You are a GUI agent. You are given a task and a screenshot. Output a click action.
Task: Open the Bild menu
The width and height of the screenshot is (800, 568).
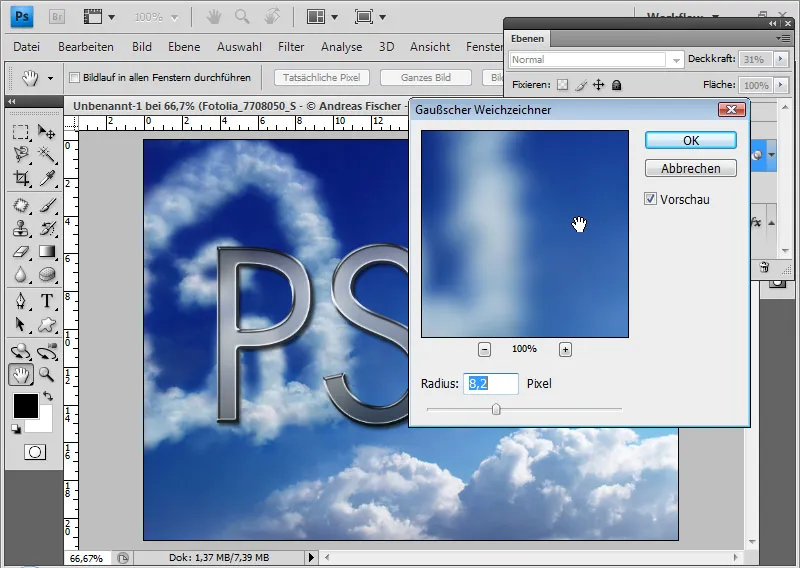141,47
